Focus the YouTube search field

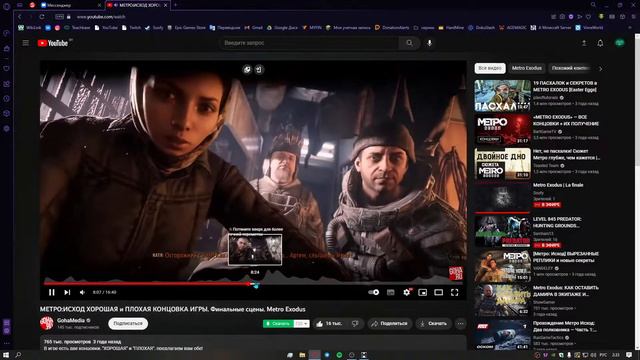click(308, 43)
